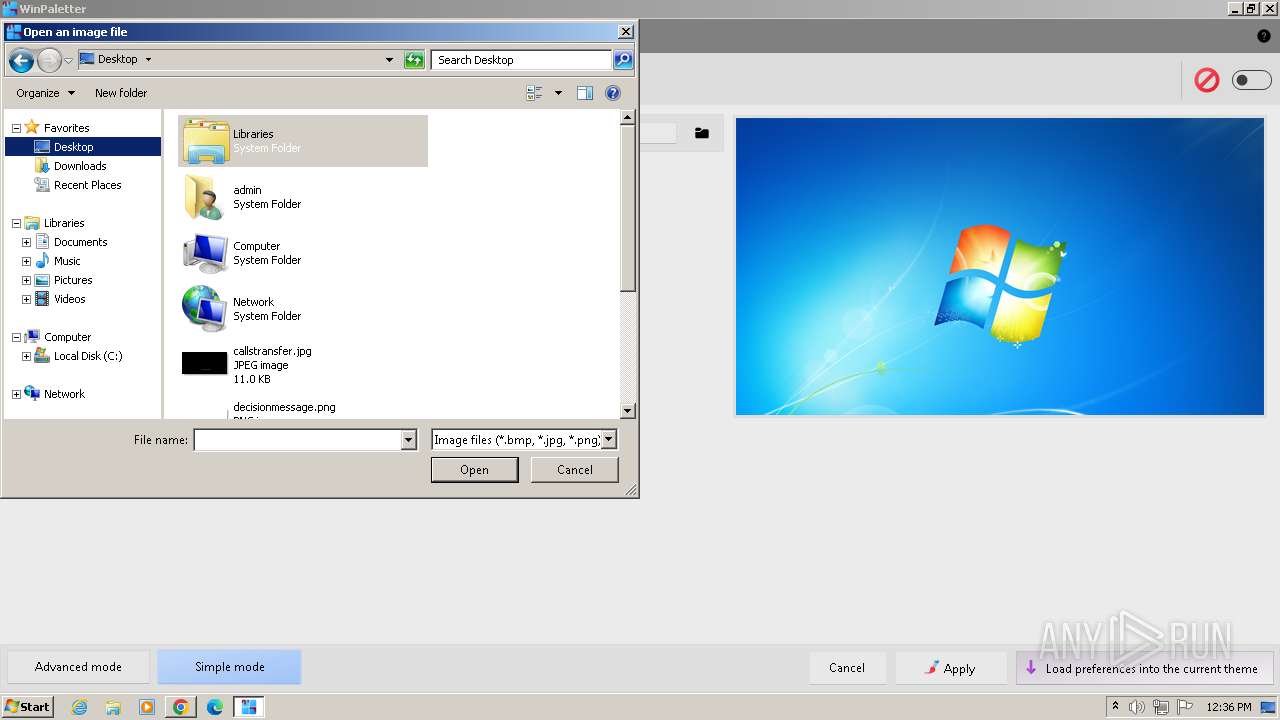Select Recent Places under Favorites
Viewport: 1280px width, 720px height.
tap(88, 185)
